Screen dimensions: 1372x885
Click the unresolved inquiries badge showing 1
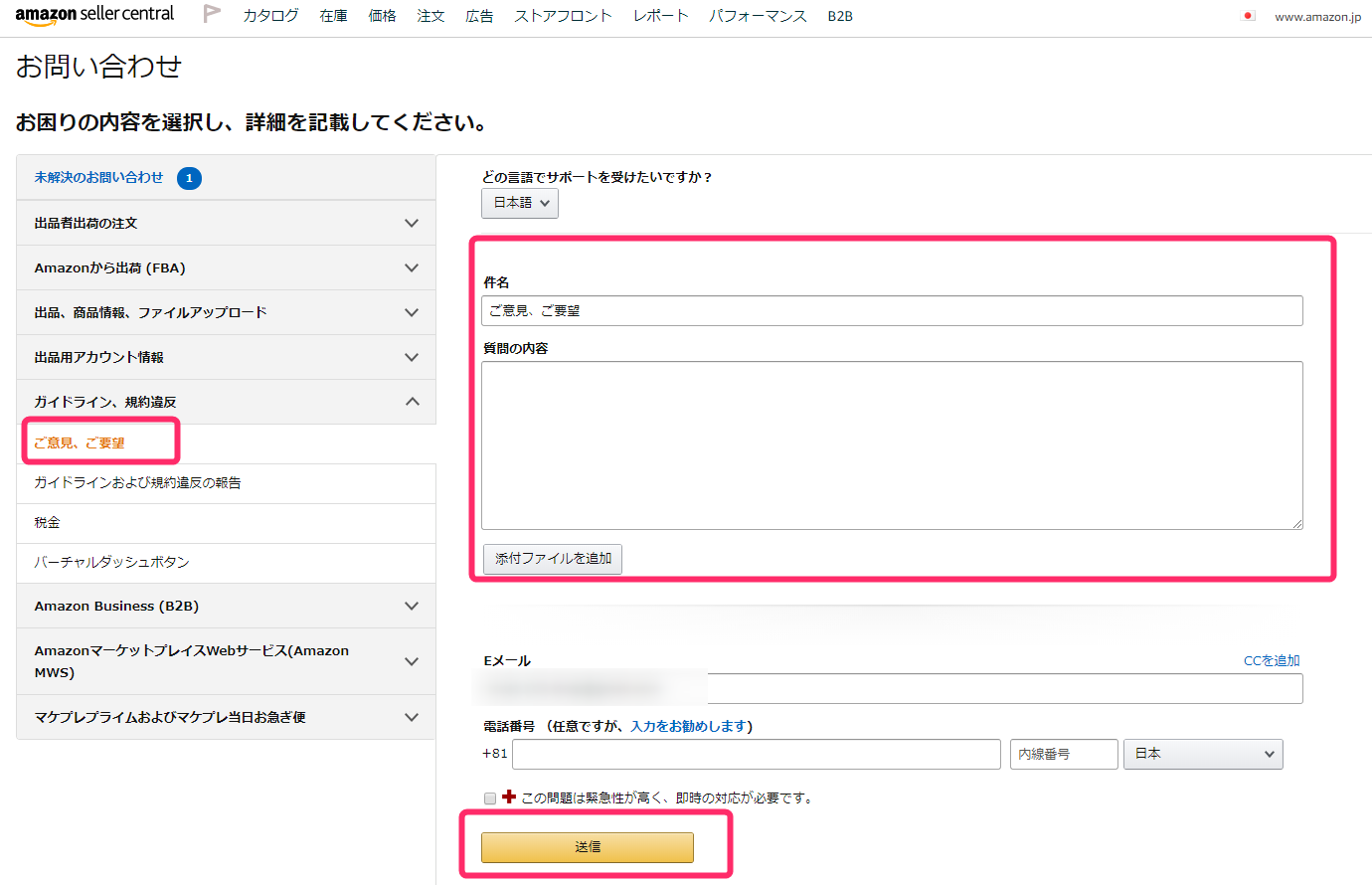tap(189, 178)
